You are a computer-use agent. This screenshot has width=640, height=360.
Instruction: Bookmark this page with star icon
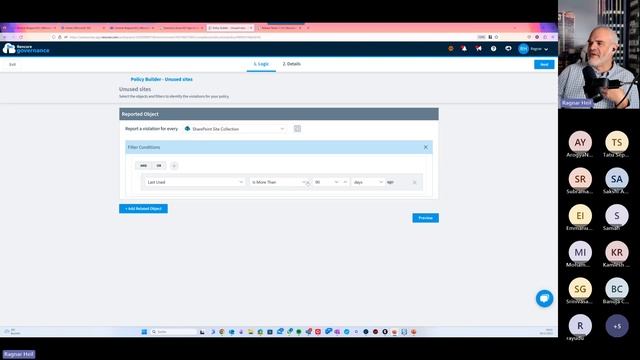497,37
